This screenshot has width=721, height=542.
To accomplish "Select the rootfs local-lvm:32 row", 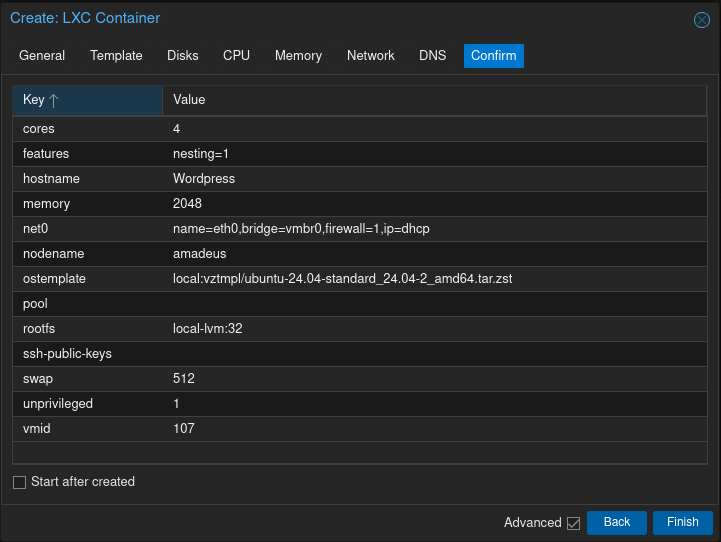I will click(x=360, y=329).
